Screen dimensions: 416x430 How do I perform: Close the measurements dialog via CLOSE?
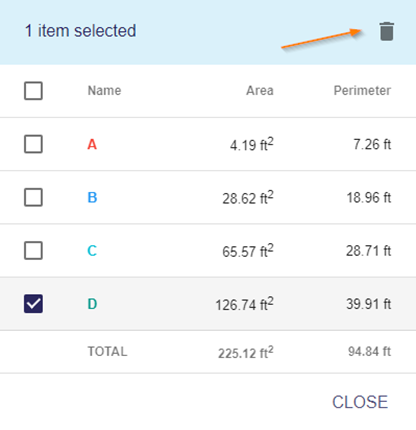pos(360,402)
